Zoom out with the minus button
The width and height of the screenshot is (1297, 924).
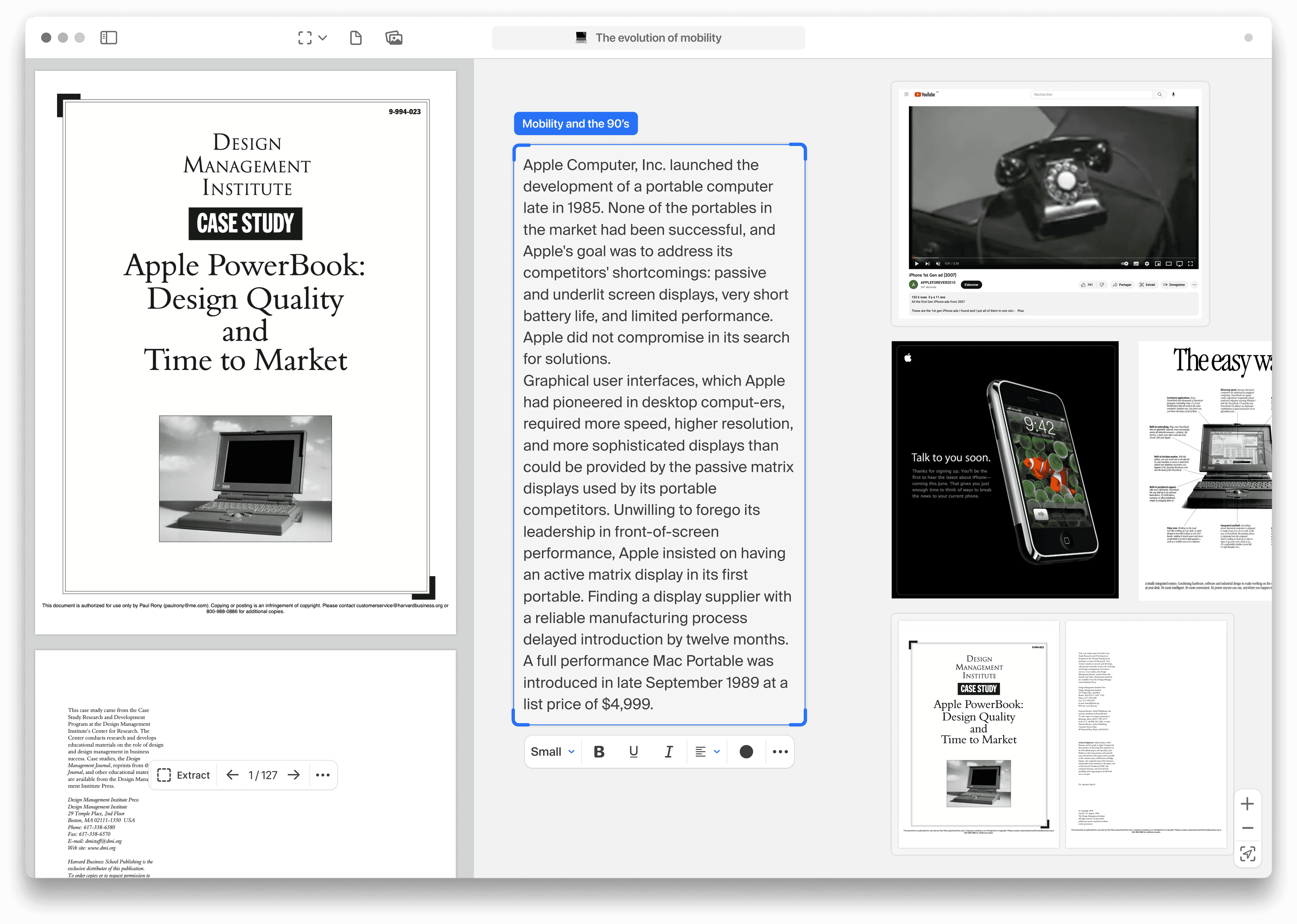coord(1247,828)
